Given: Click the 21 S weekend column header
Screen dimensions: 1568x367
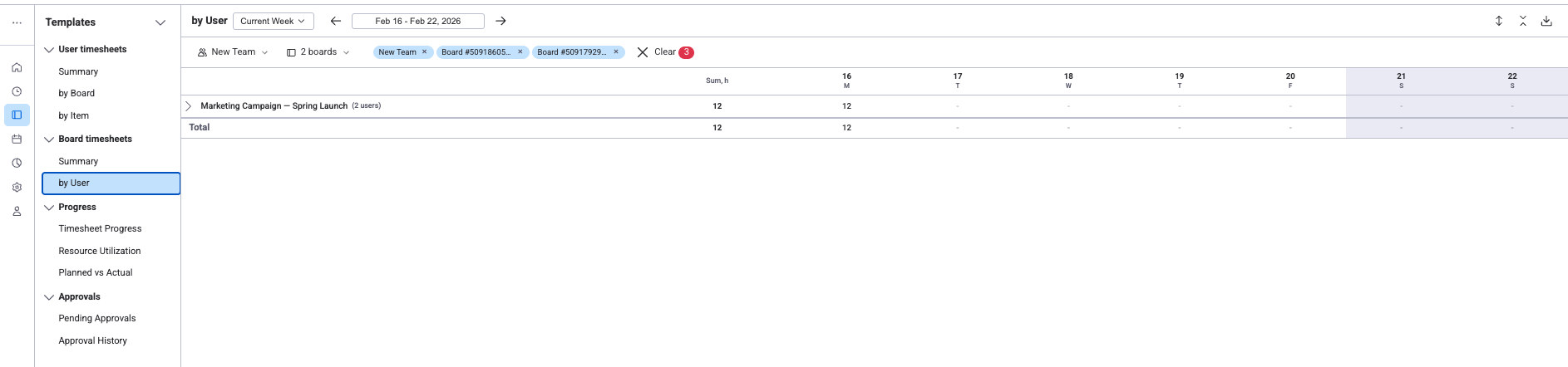Looking at the screenshot, I should [x=1401, y=81].
